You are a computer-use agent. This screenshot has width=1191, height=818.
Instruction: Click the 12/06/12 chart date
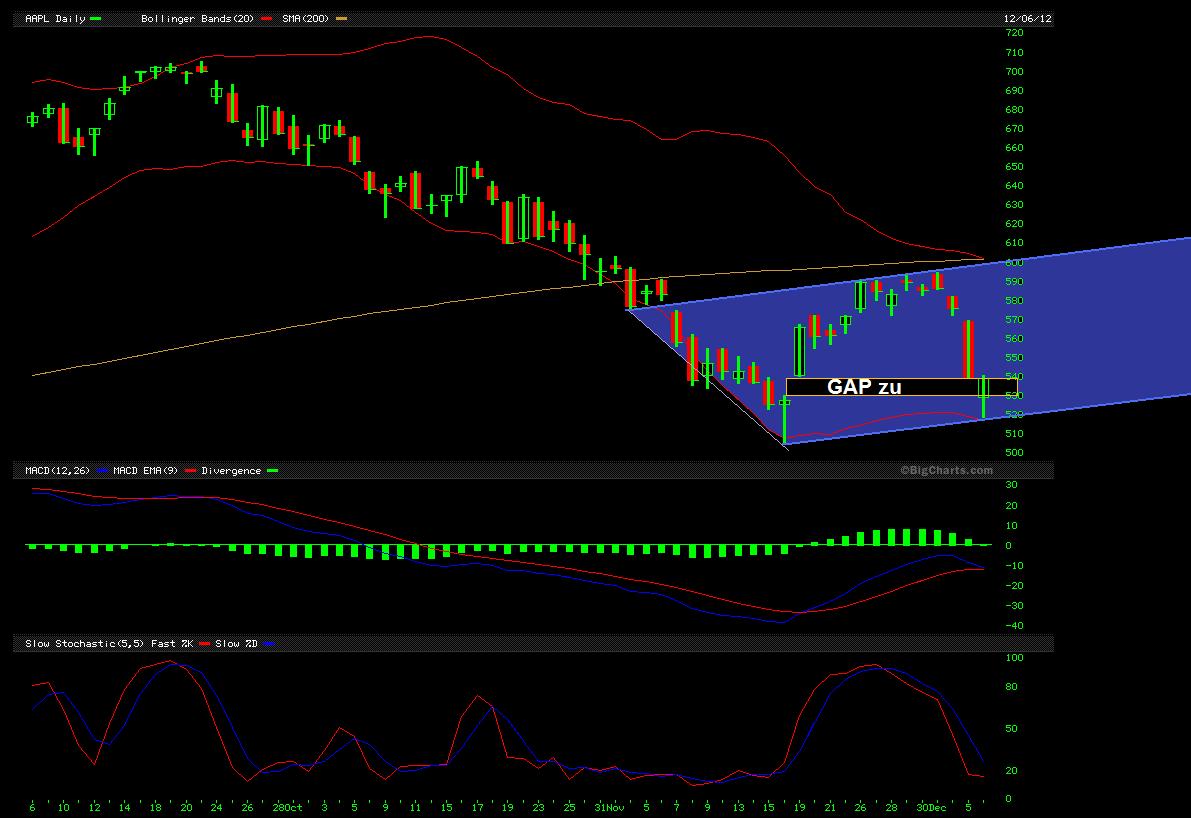coord(1028,18)
